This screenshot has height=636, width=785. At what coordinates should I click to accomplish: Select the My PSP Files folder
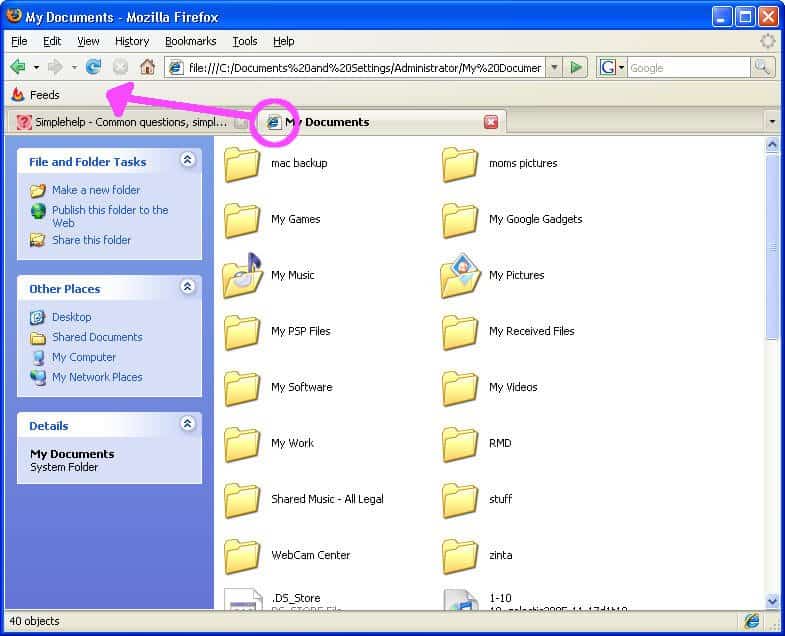click(277, 332)
